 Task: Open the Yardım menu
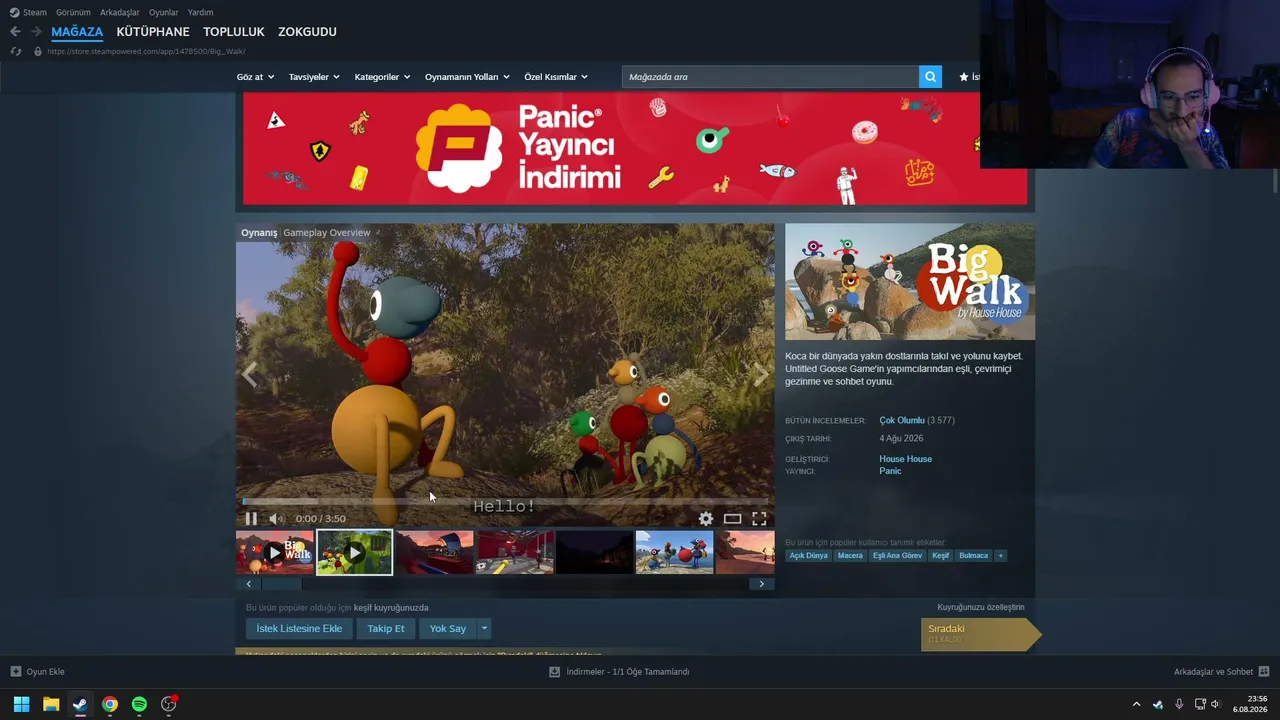(200, 12)
